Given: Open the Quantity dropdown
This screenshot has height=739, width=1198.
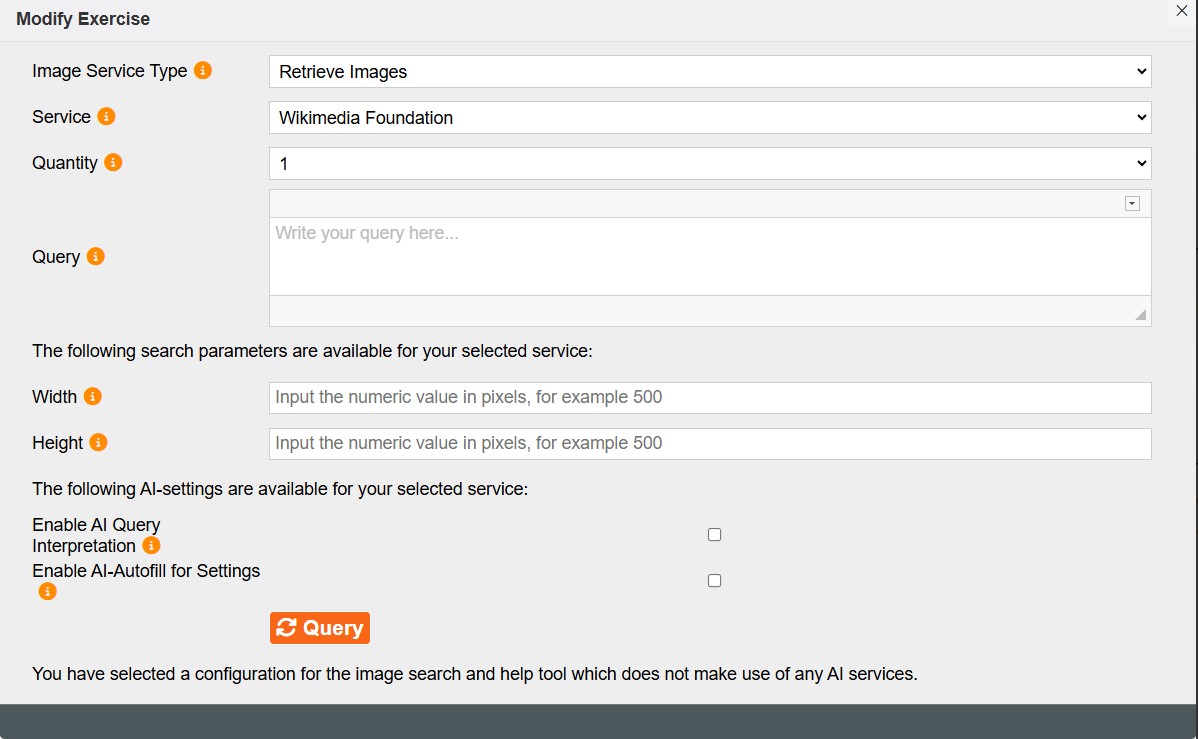Looking at the screenshot, I should 710,163.
